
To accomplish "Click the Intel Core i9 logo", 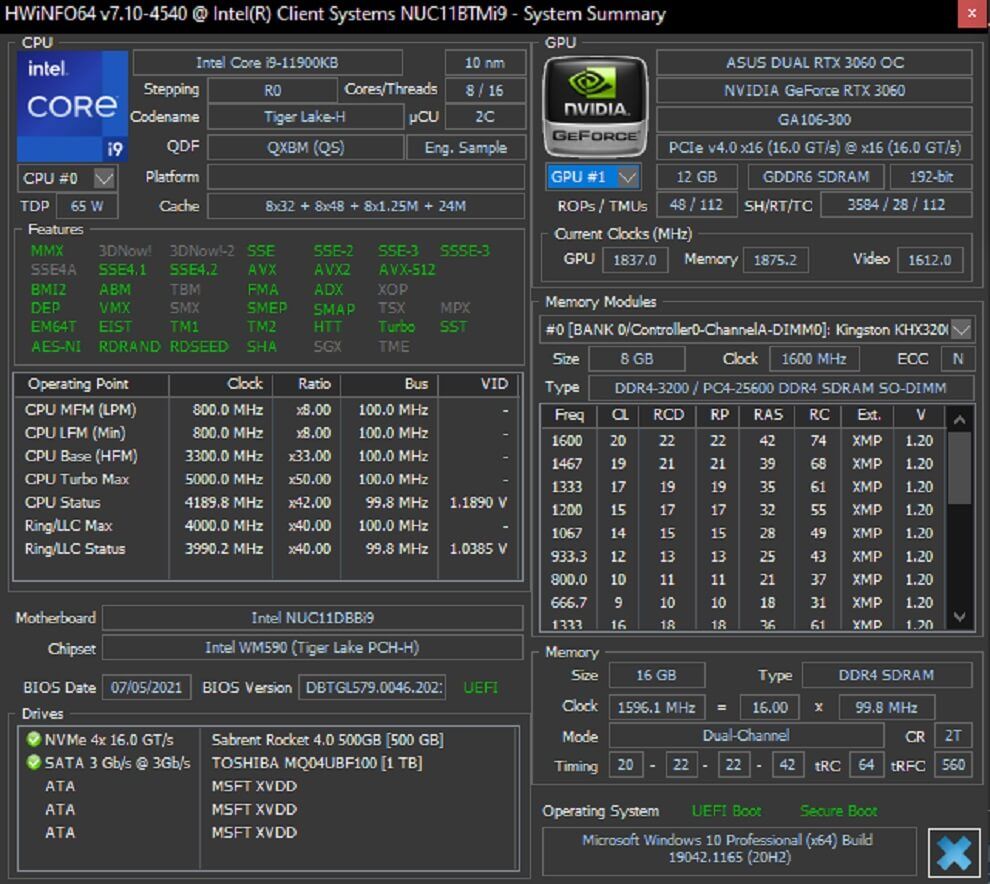I will (73, 106).
